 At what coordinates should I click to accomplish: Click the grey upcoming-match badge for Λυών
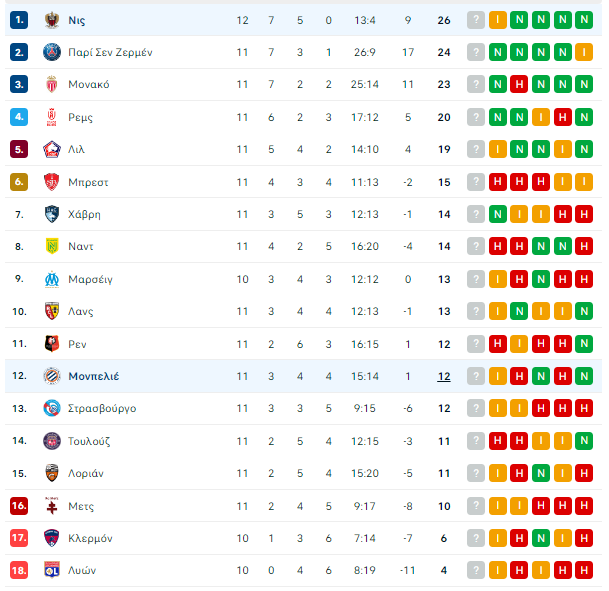[x=476, y=570]
